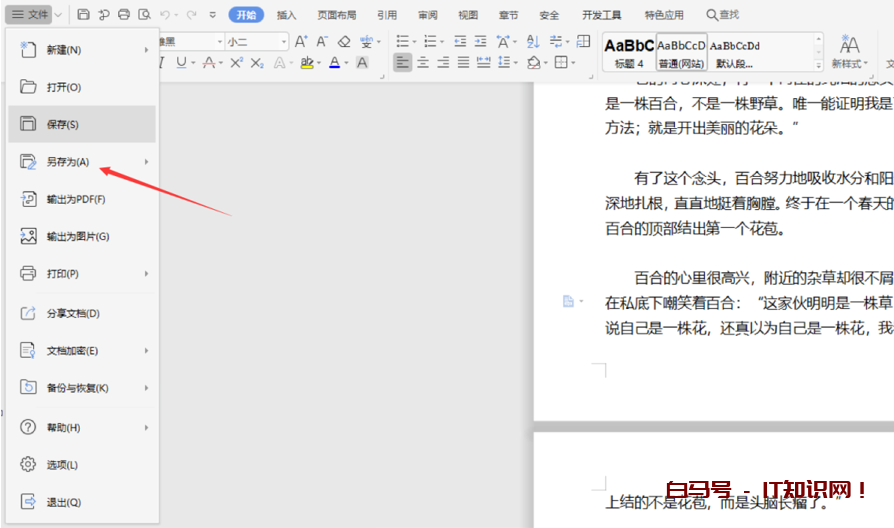Justify the paragraph text
Screen dimensions: 894x528
[464, 62]
